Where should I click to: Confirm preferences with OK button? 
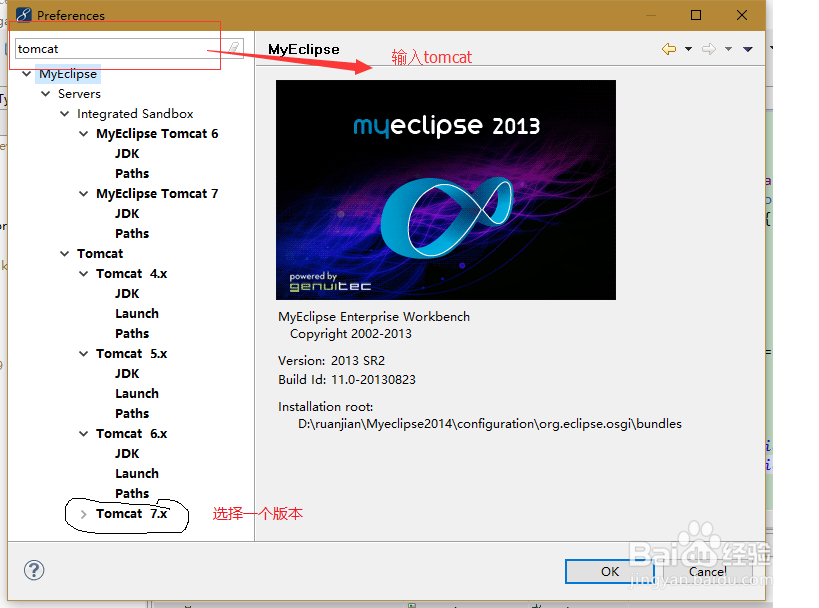(x=610, y=571)
